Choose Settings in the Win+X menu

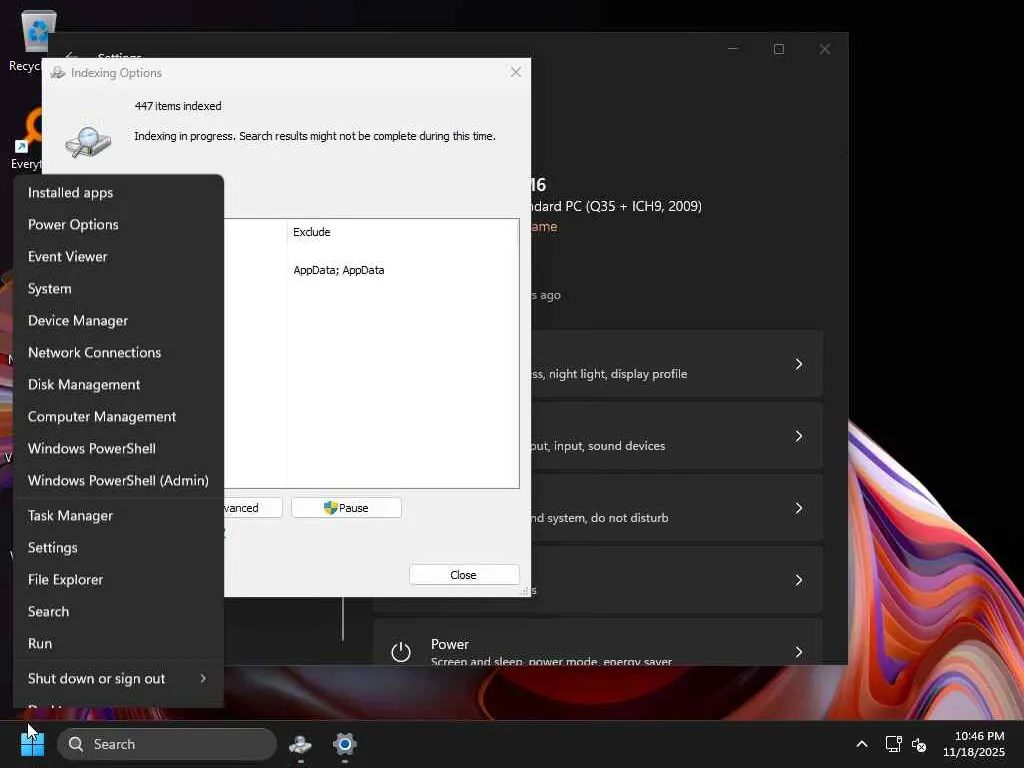pyautogui.click(x=118, y=548)
